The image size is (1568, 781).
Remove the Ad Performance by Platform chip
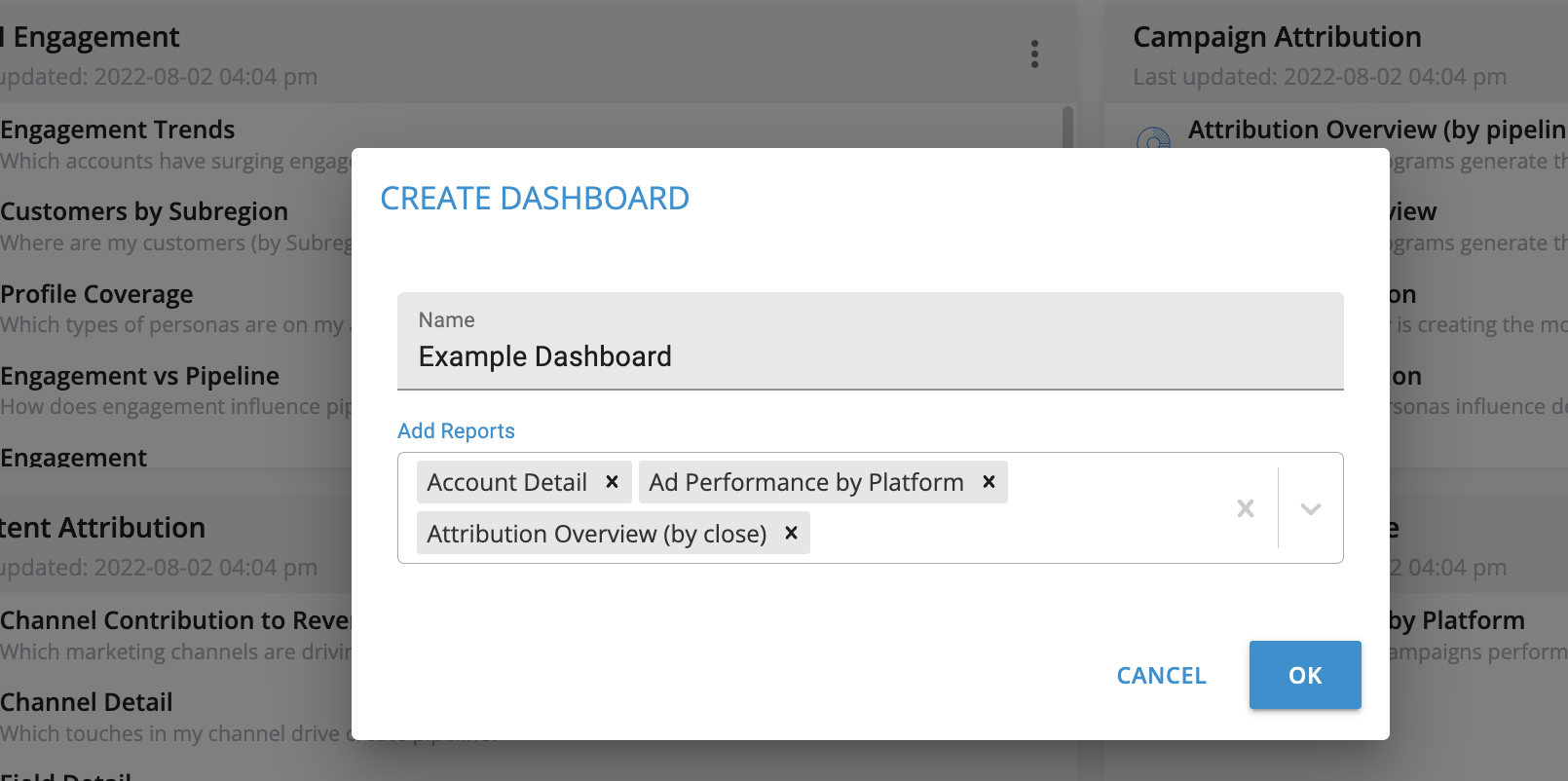pos(989,482)
